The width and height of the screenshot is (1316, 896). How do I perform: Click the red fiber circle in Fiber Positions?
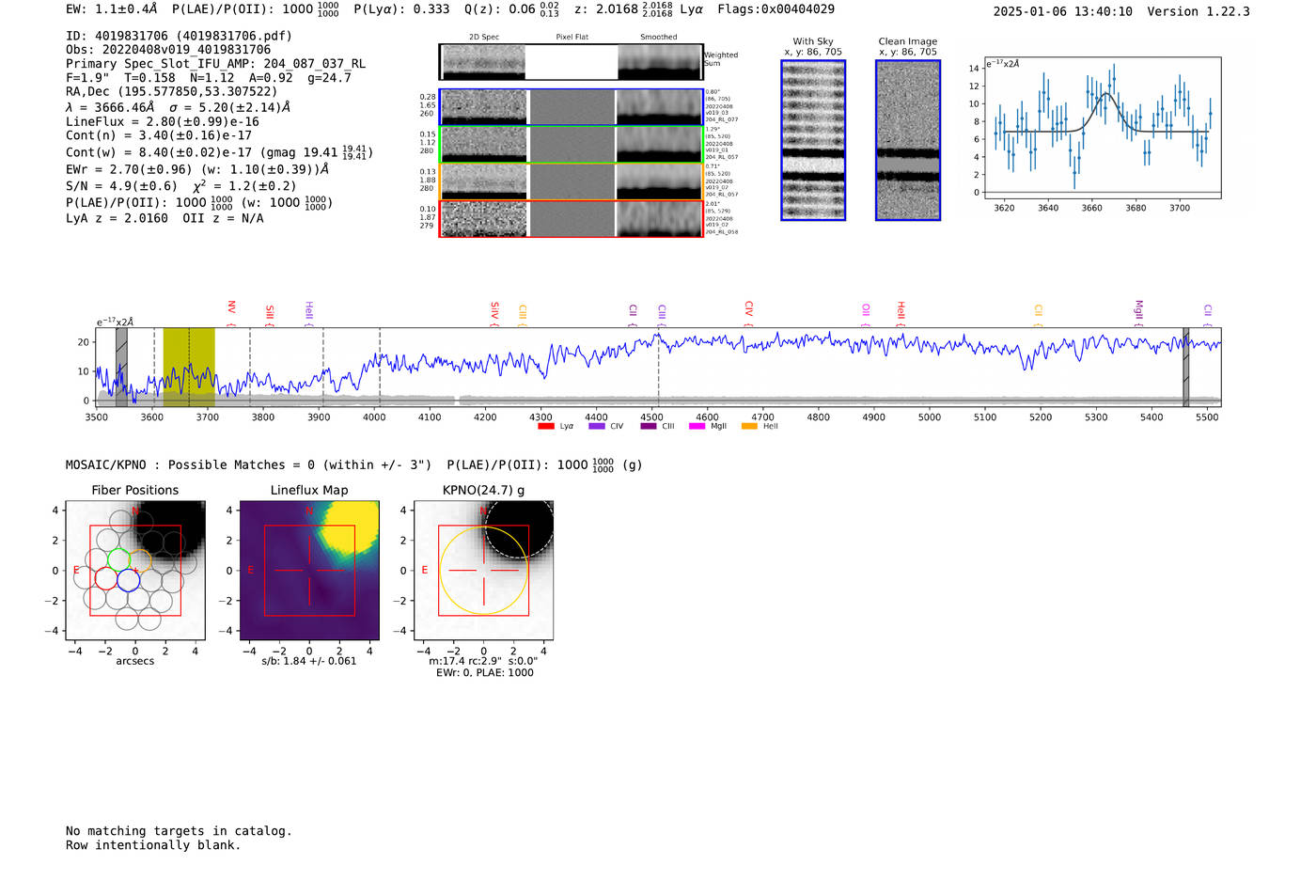click(x=105, y=577)
